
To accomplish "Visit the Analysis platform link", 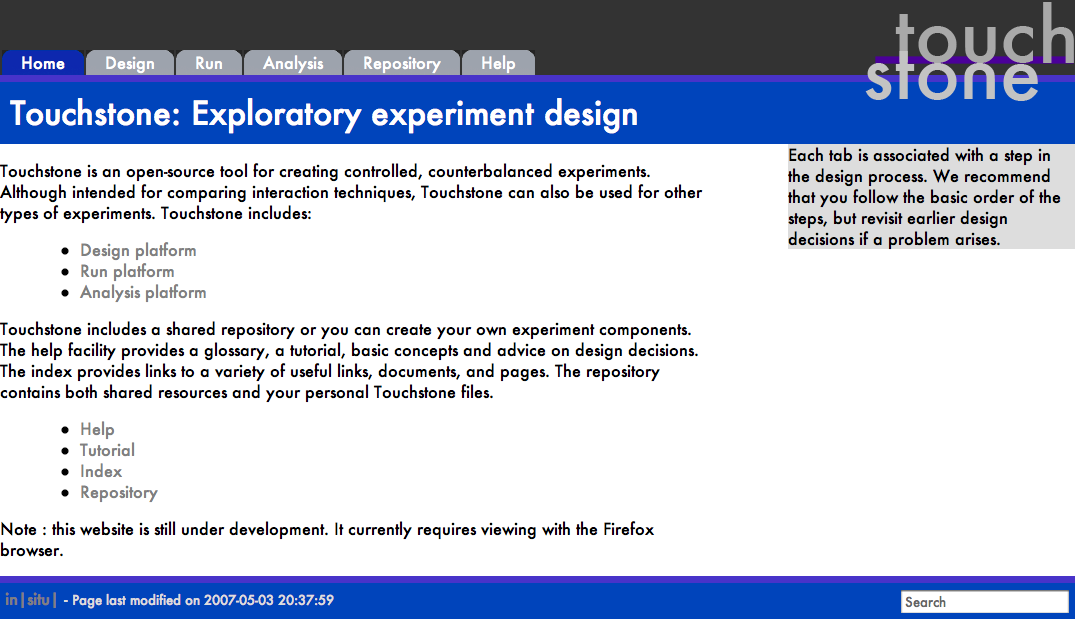I will (x=143, y=292).
